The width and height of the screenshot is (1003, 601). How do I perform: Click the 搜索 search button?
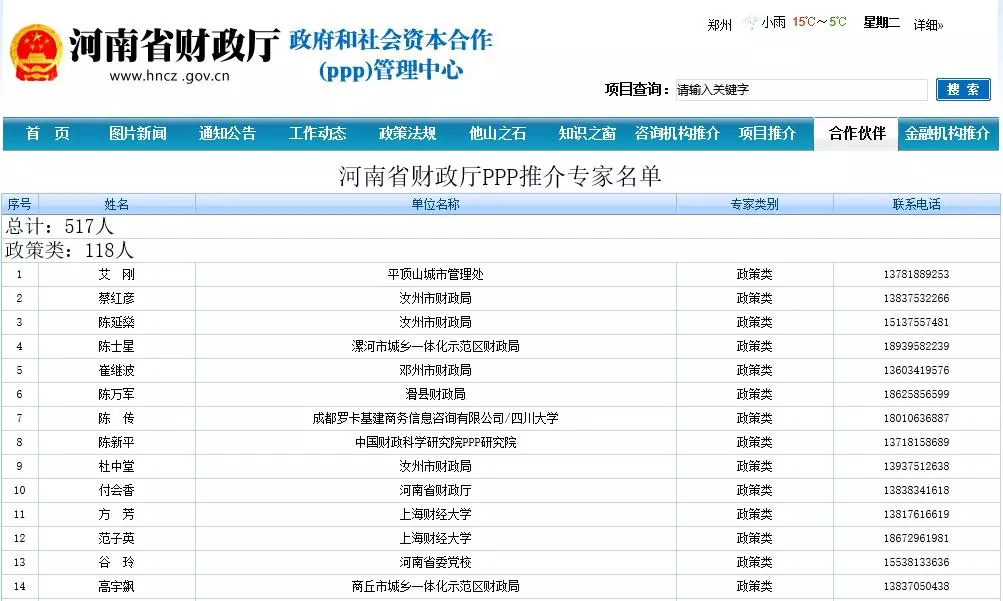[963, 90]
